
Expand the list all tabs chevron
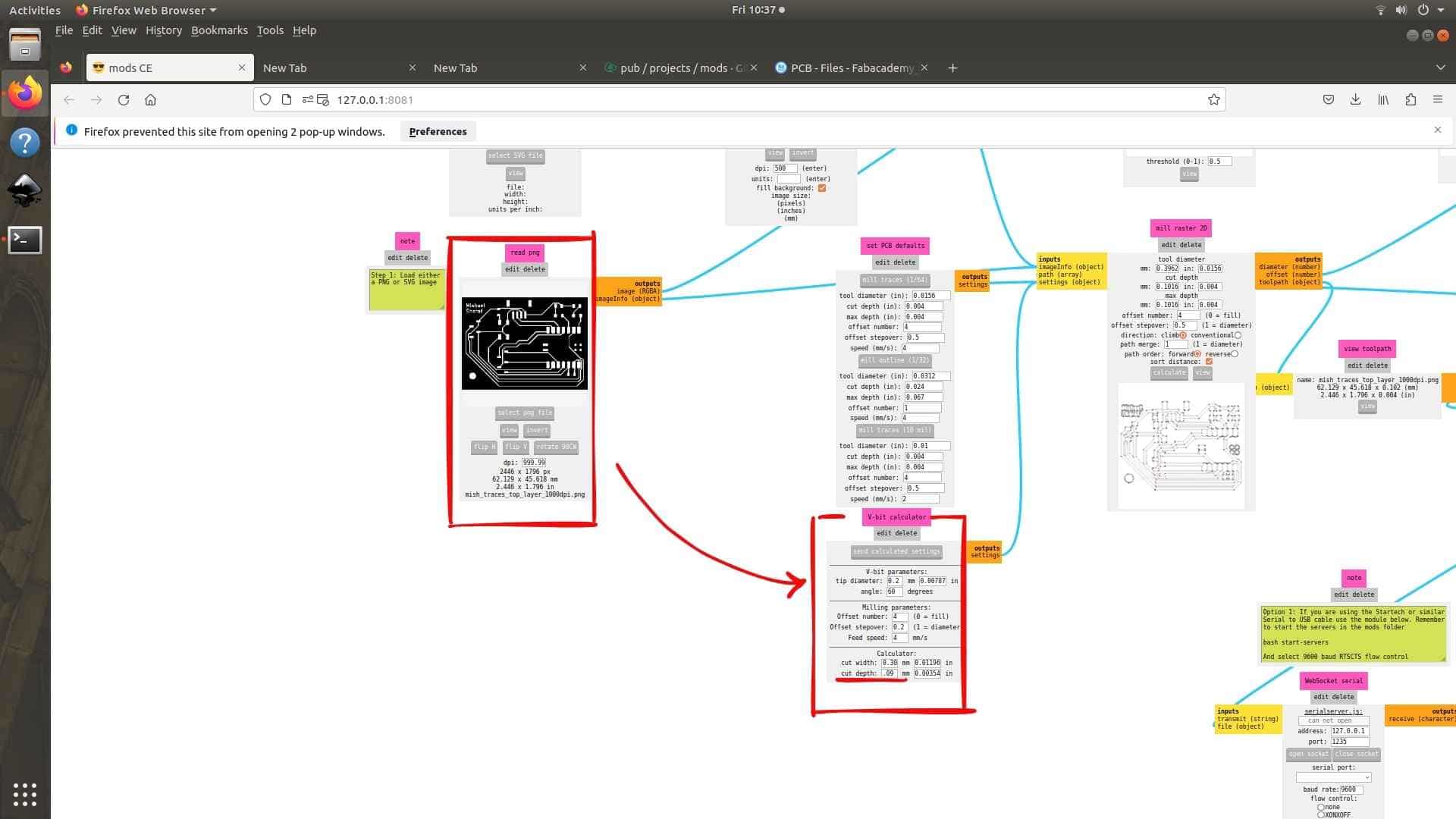pyautogui.click(x=1440, y=67)
